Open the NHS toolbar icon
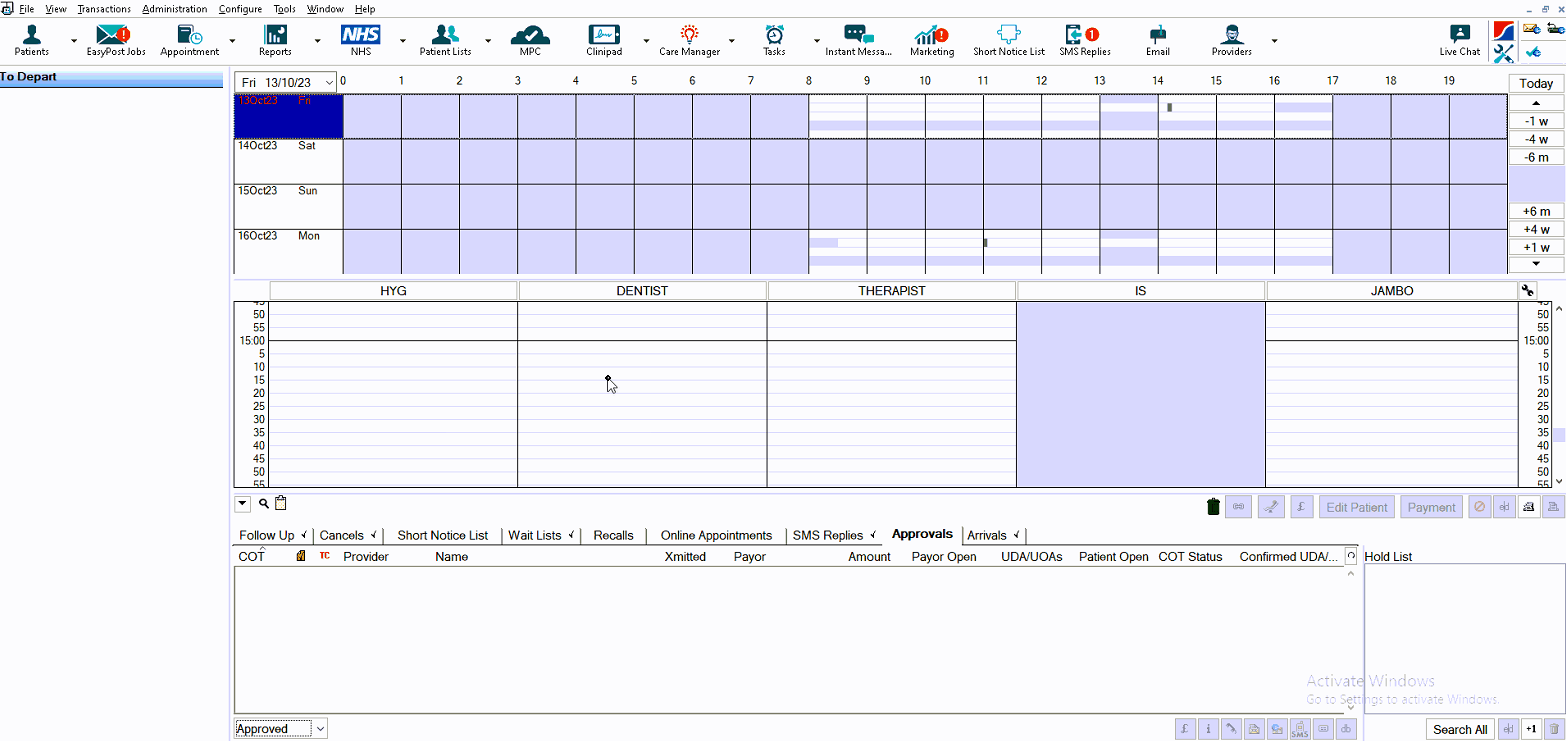 361,40
